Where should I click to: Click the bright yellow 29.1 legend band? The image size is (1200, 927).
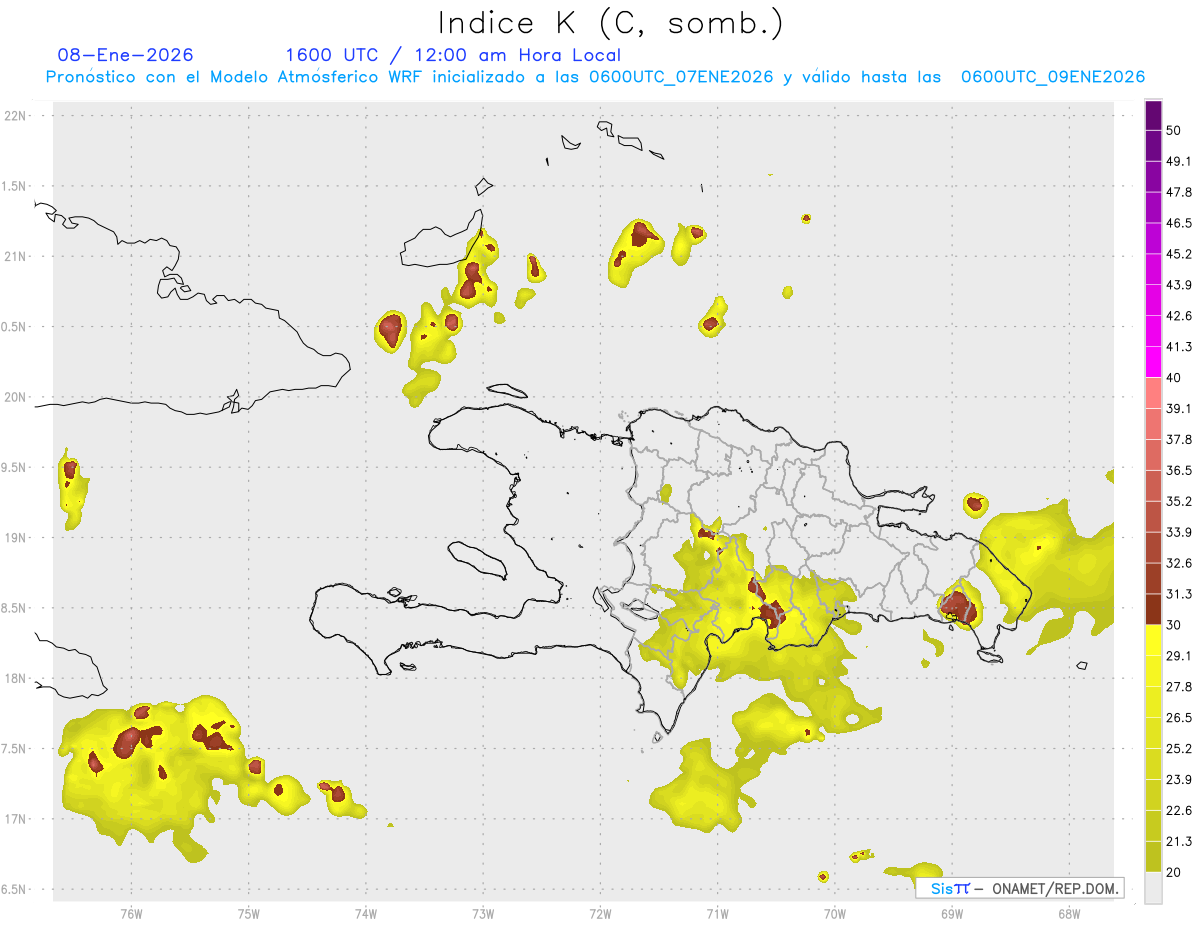(1153, 640)
